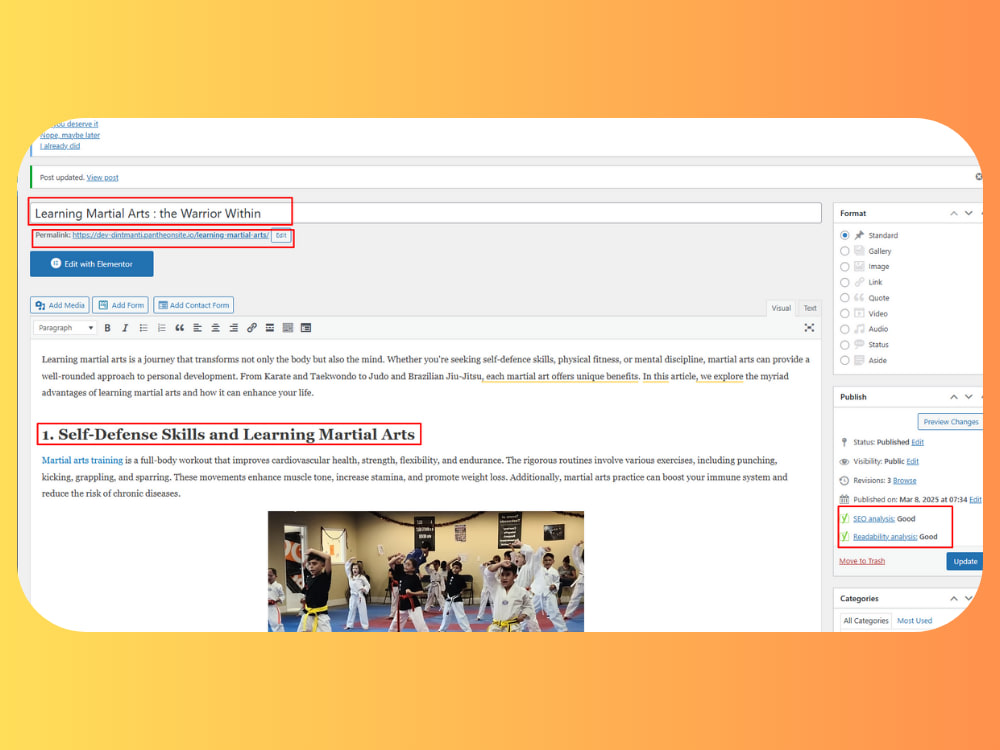The image size is (1000, 750).
Task: Select the Standard post format
Action: pyautogui.click(x=844, y=235)
